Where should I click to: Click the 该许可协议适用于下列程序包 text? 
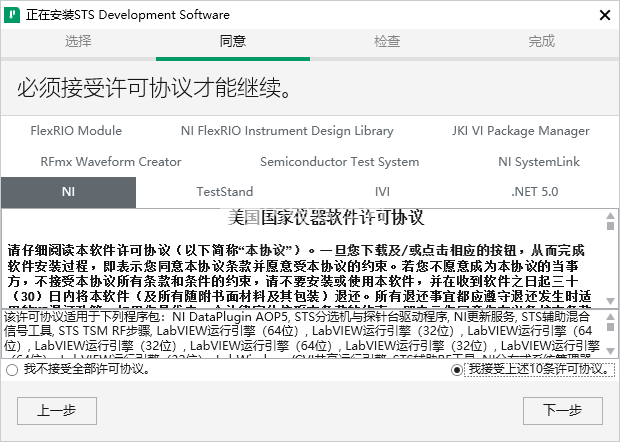point(83,317)
